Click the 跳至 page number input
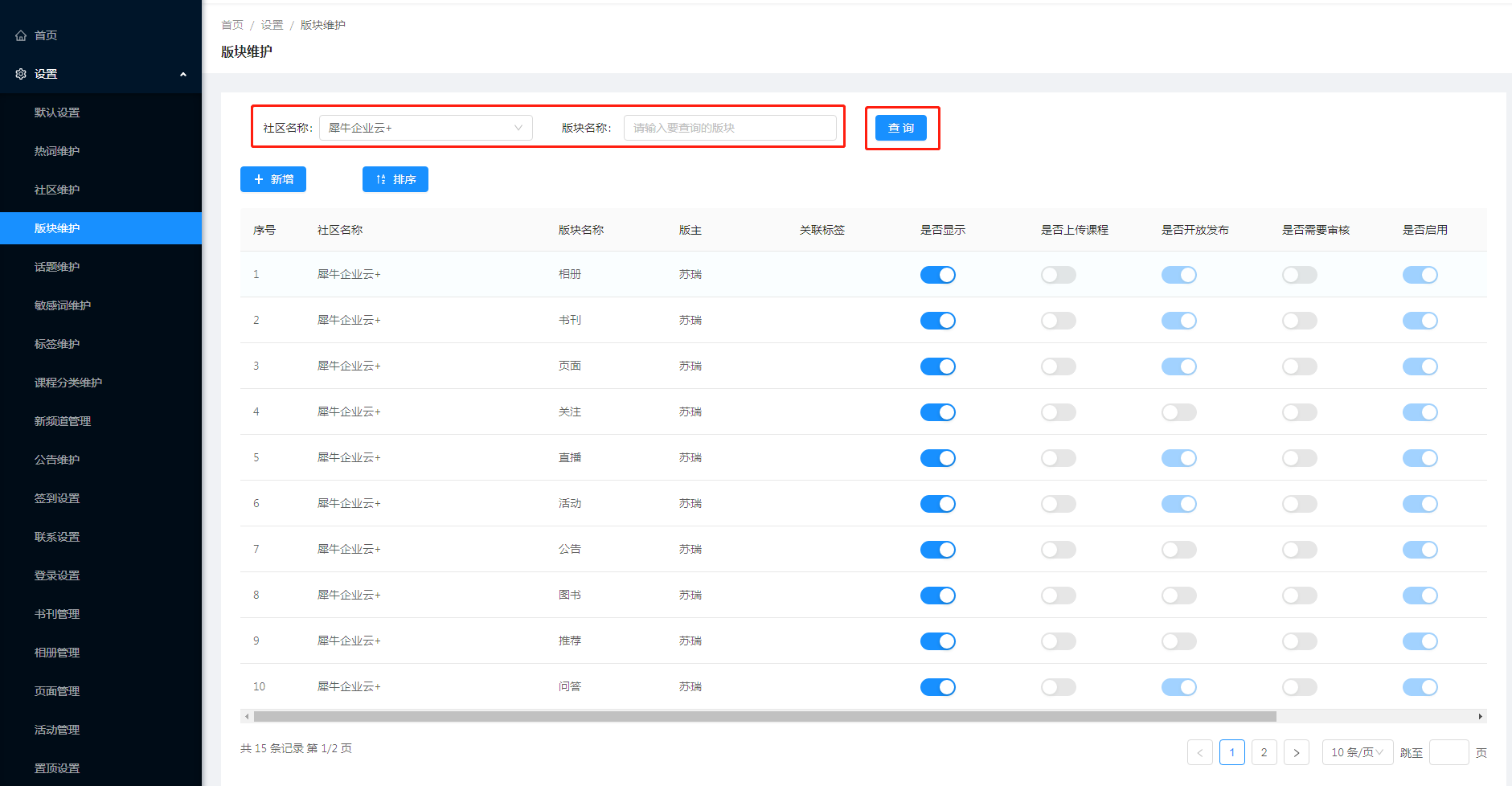Image resolution: width=1512 pixels, height=786 pixels. pos(1449,752)
